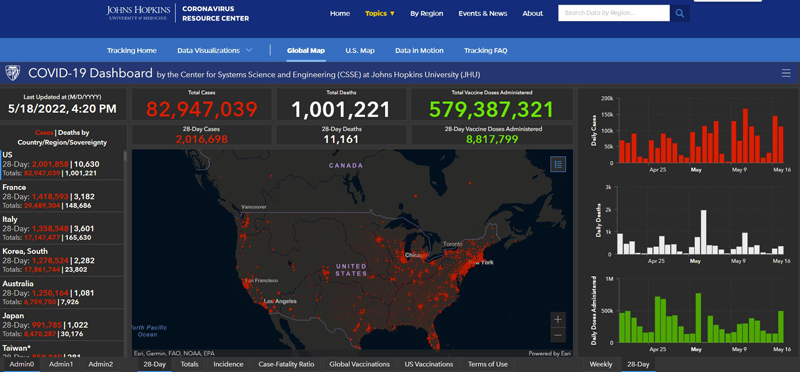Expand the Data Visualizations dropdown
The image size is (800, 372).
point(214,51)
